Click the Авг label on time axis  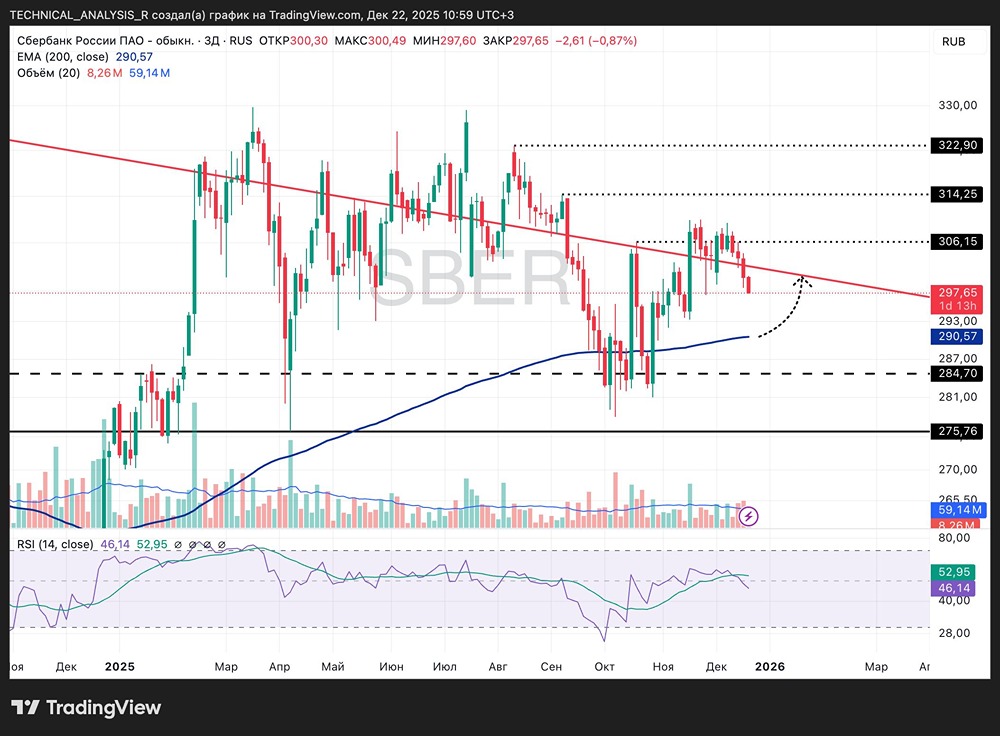click(x=497, y=666)
